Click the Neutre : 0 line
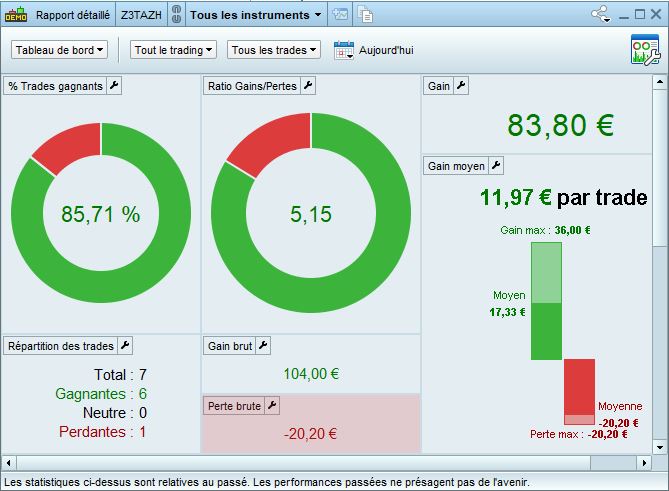Screen dimensions: 669x491 click(115, 413)
